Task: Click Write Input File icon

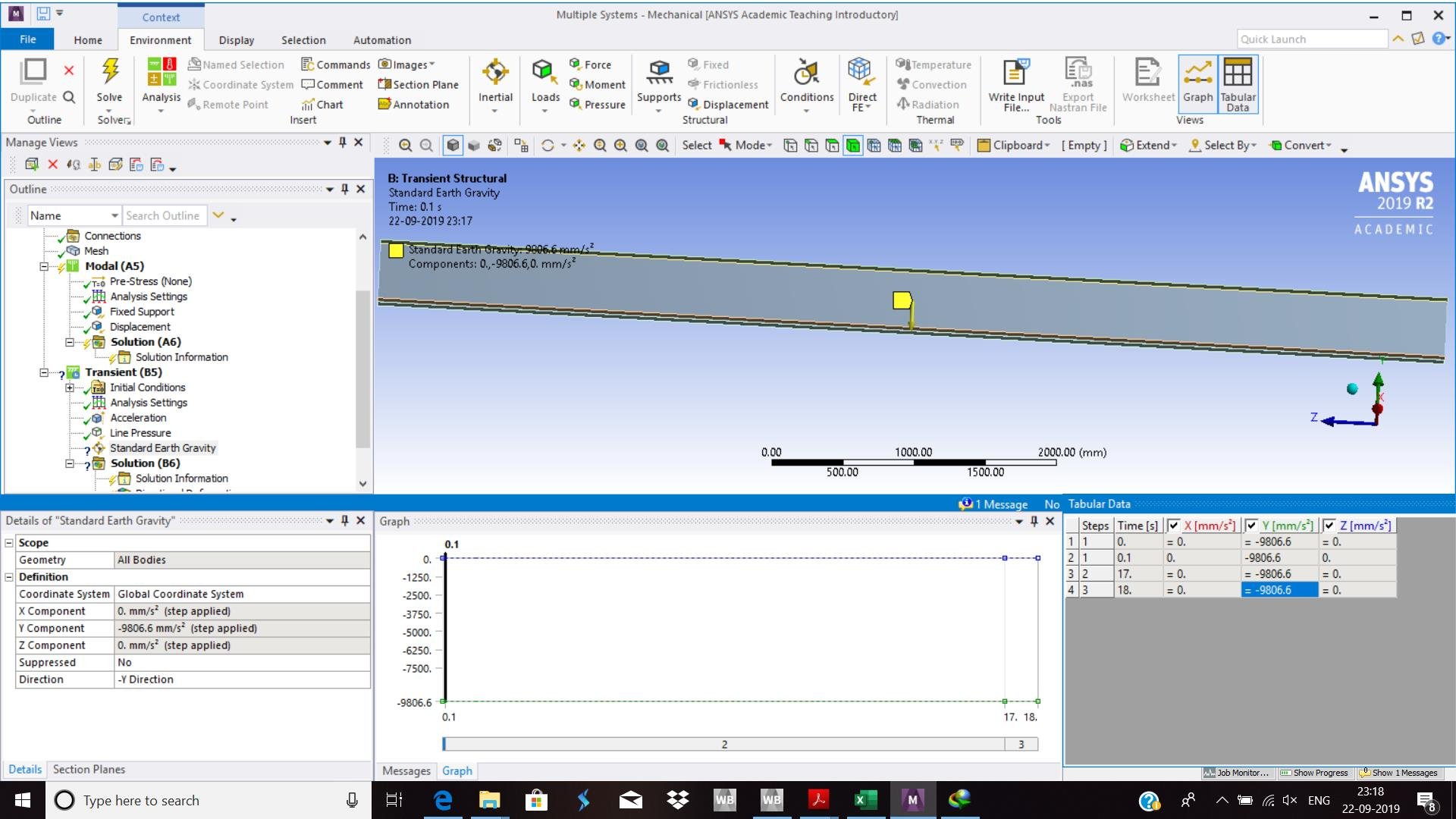Action: pos(1016,72)
